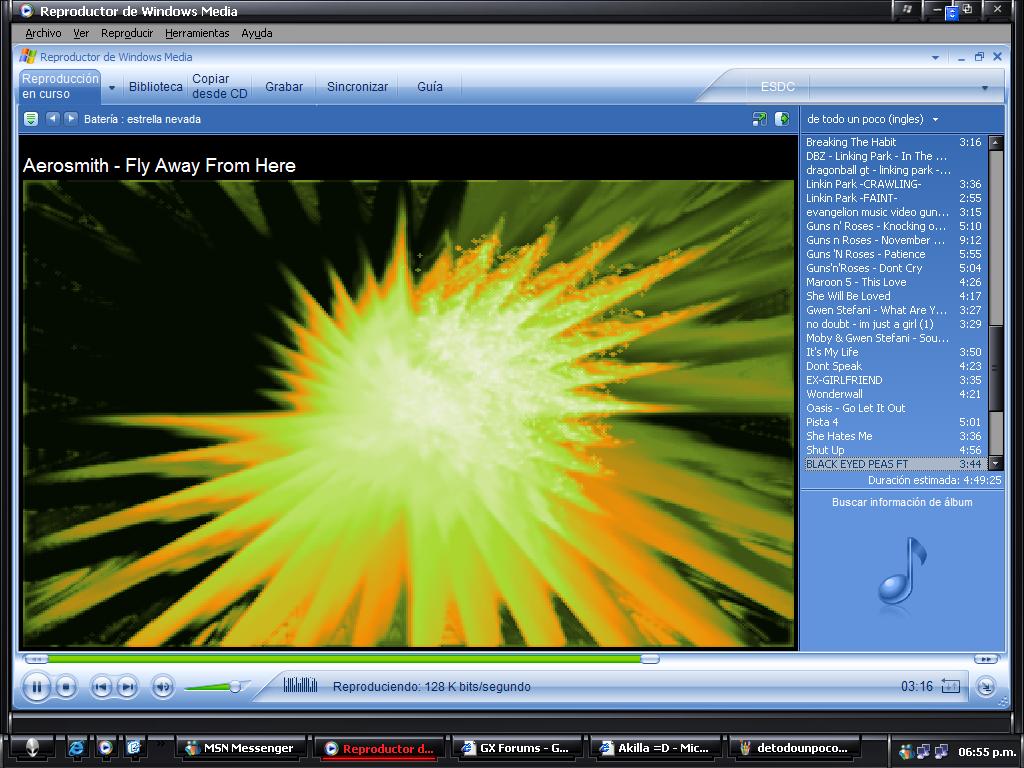Select 'Pista 4' track
The width and height of the screenshot is (1024, 768).
pyautogui.click(x=893, y=422)
